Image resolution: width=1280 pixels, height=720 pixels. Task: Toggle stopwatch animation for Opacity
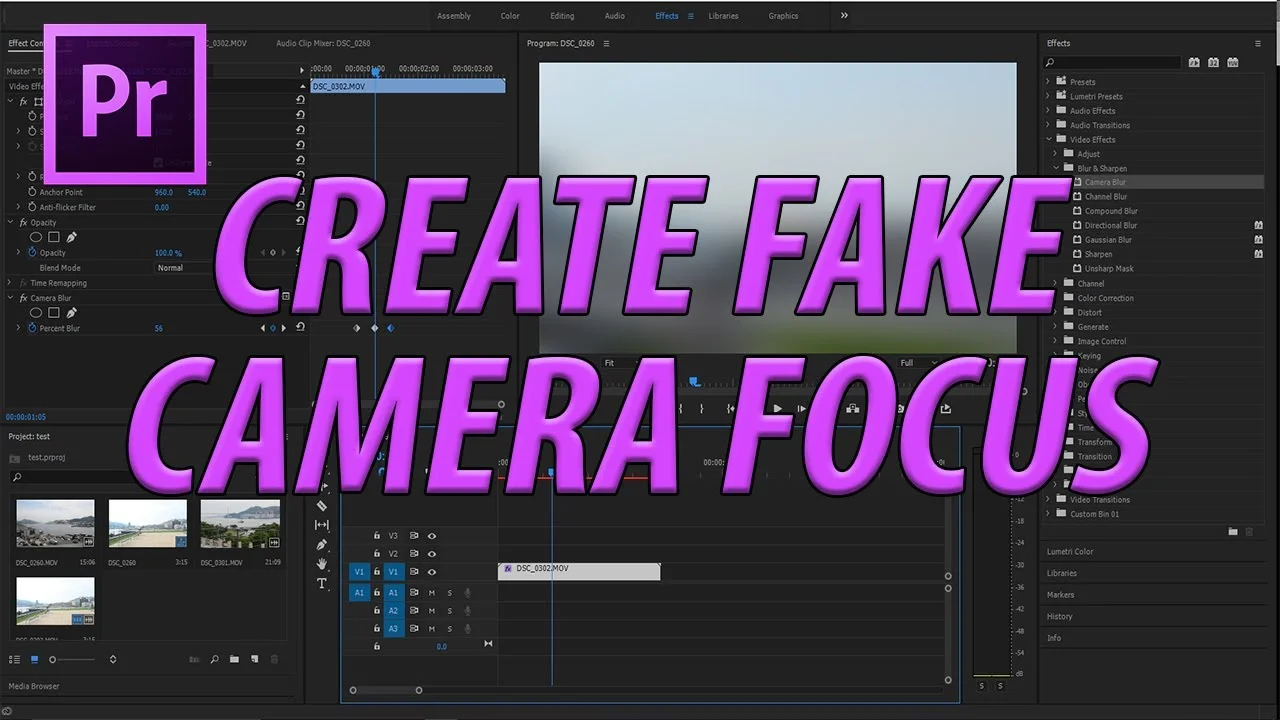[31, 253]
